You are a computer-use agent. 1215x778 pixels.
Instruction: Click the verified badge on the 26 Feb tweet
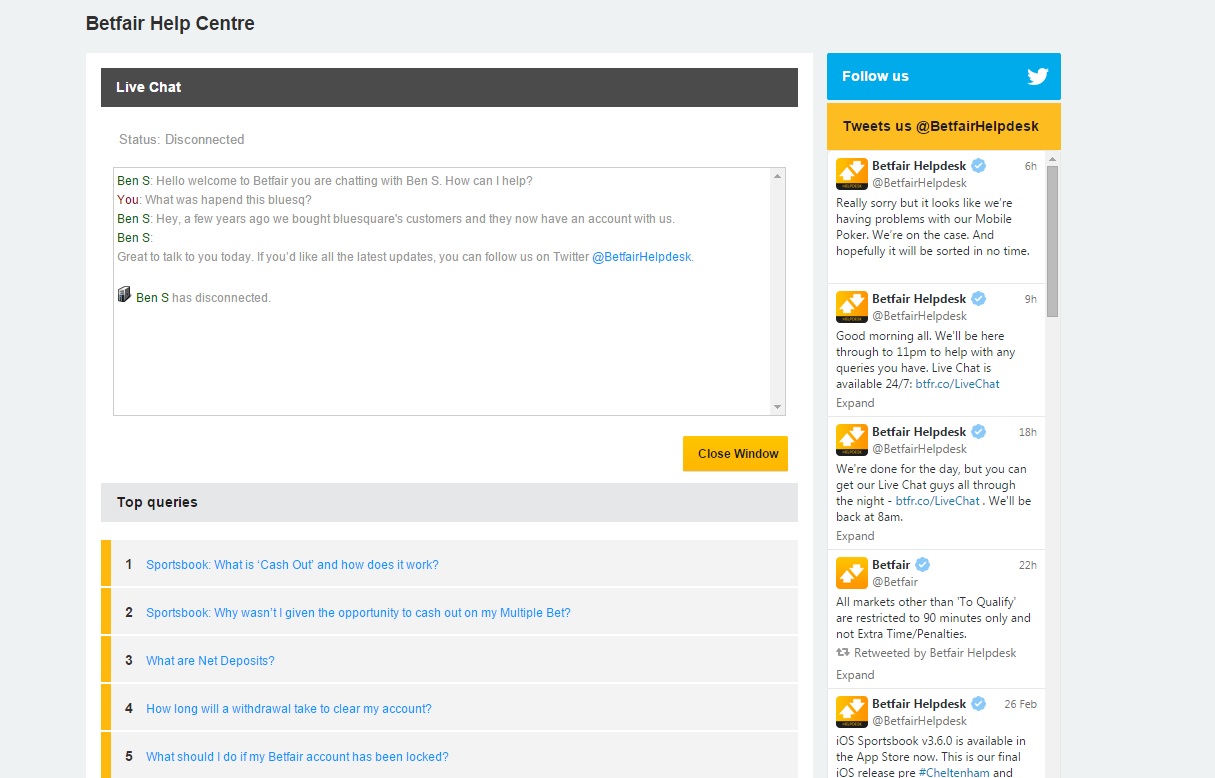point(979,704)
